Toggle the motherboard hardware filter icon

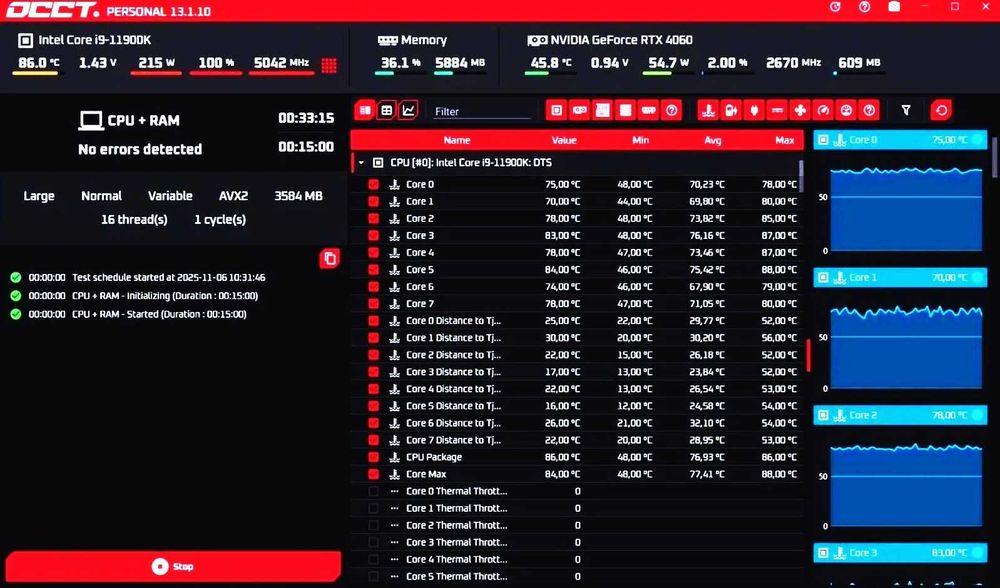click(x=602, y=110)
